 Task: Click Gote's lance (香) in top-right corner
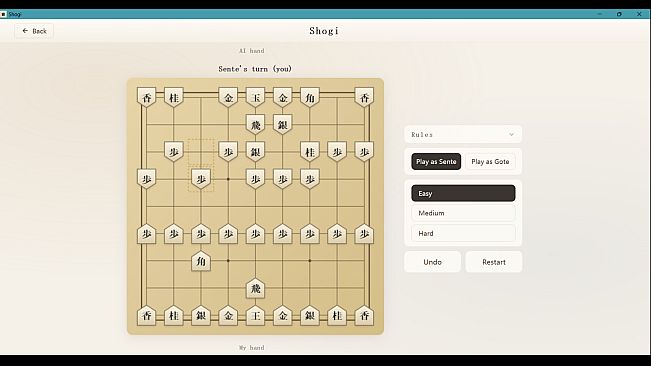(x=364, y=98)
